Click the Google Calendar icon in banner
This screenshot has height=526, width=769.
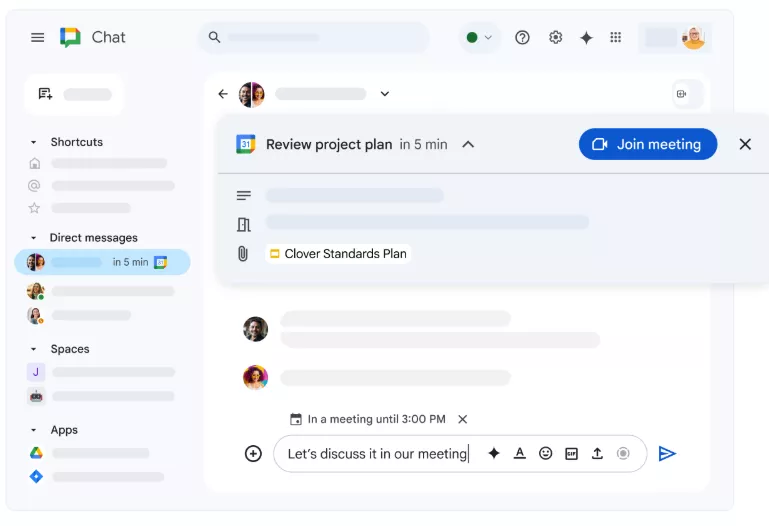click(x=246, y=144)
